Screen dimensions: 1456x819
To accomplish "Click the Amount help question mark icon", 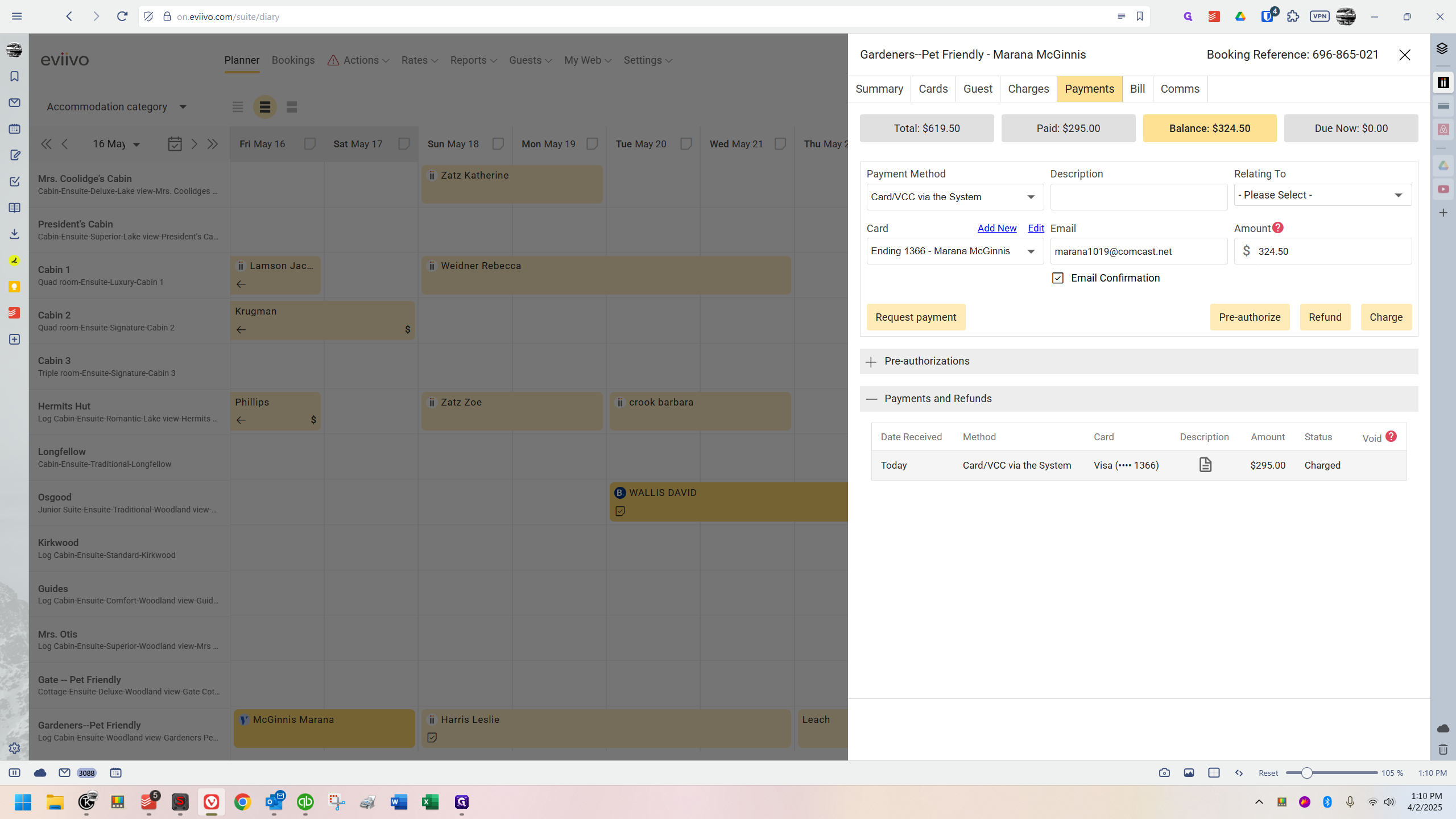I will pos(1277,227).
